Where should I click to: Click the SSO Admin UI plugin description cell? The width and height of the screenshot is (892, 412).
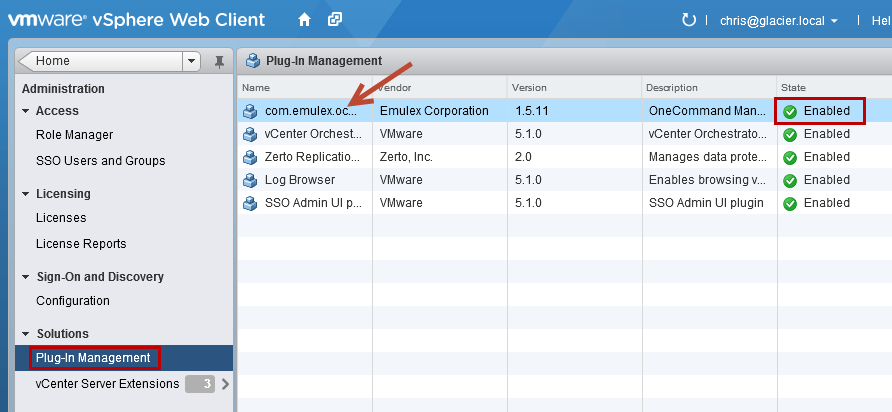coord(706,203)
